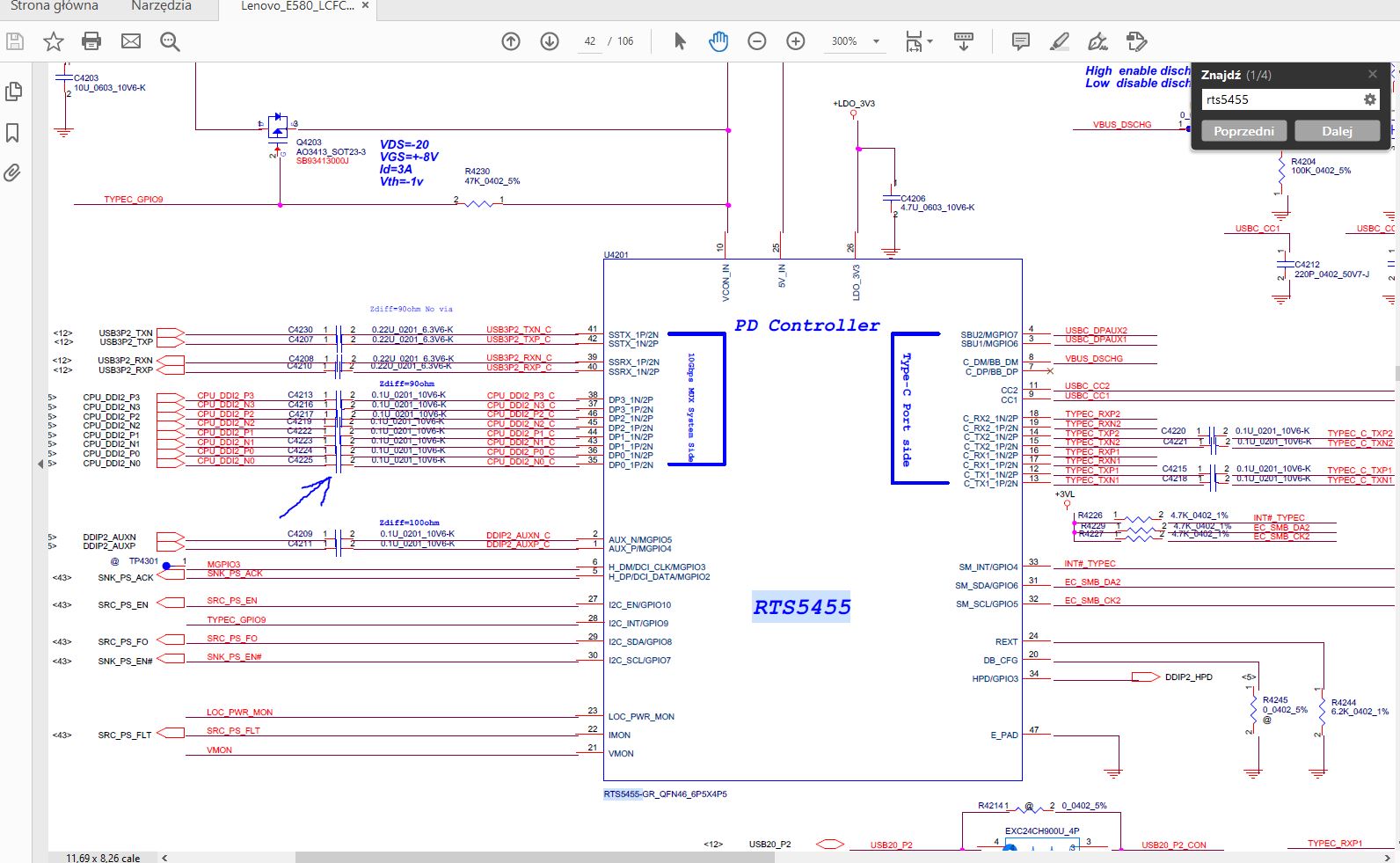1400x863 pixels.
Task: Activate the Hand pan tool
Action: tap(718, 41)
